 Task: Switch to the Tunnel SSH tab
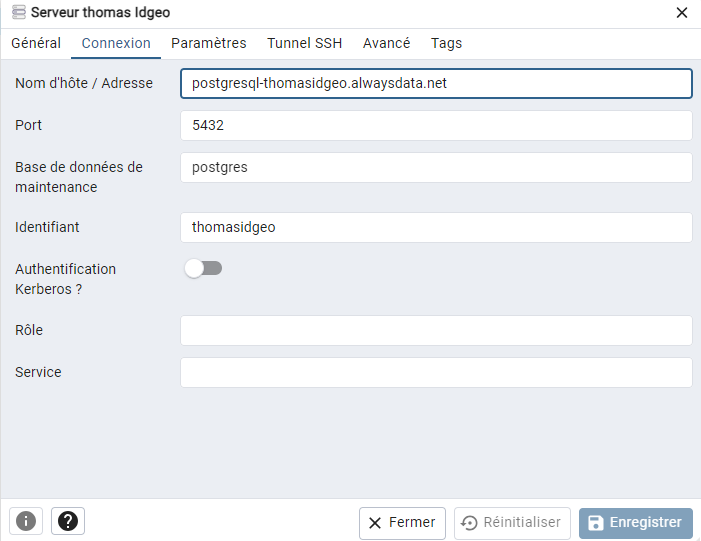click(x=304, y=43)
